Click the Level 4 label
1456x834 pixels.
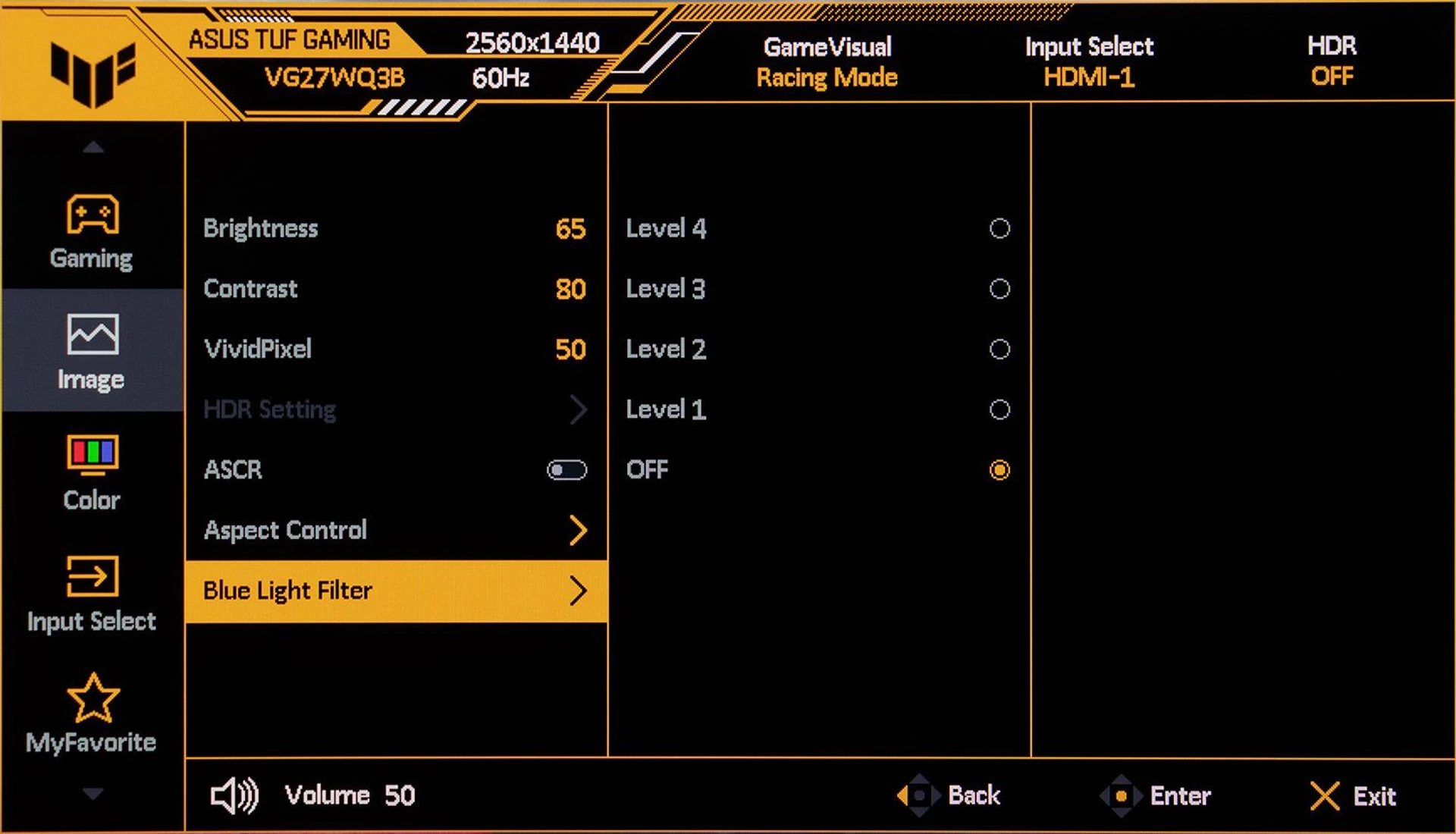coord(666,228)
